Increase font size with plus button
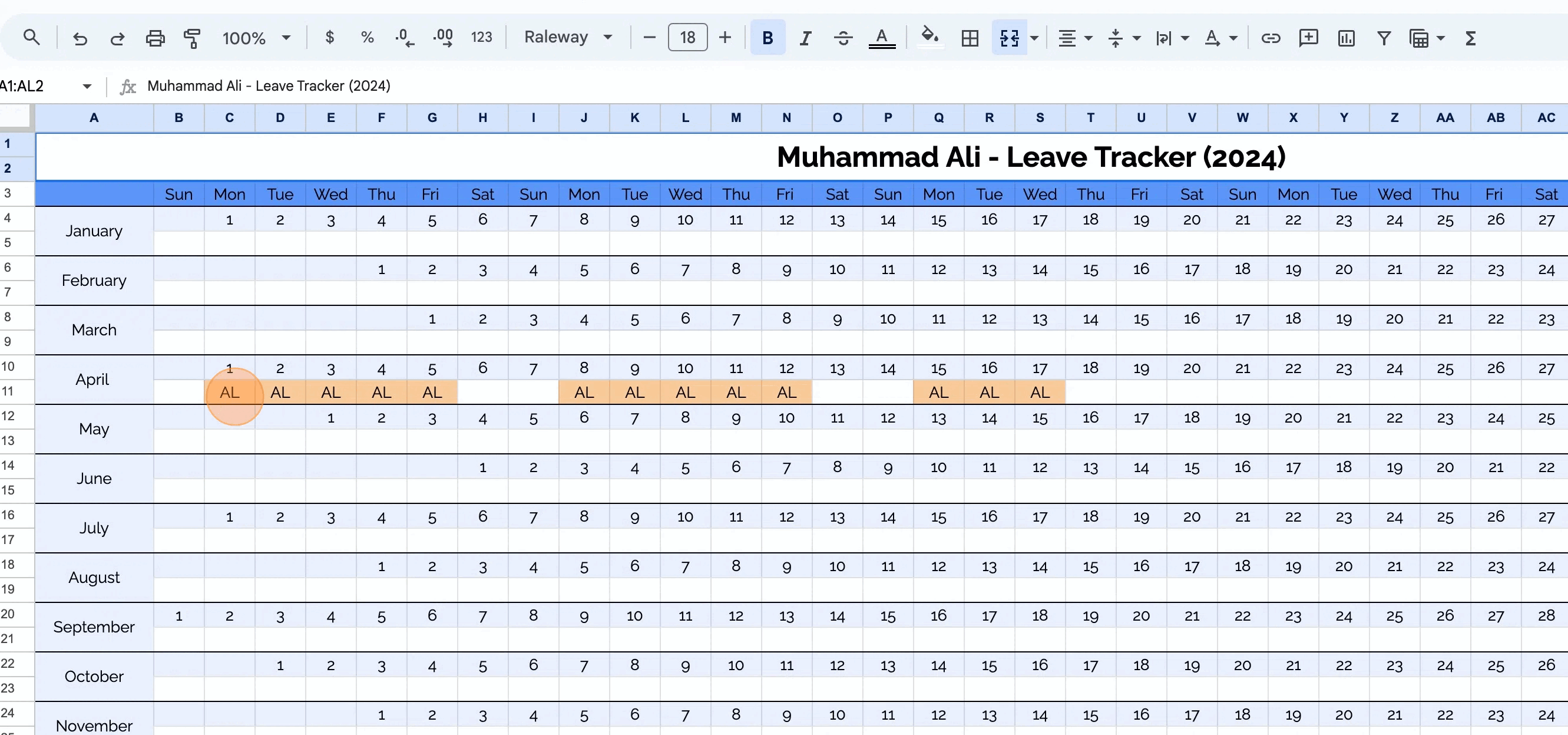 (x=725, y=38)
